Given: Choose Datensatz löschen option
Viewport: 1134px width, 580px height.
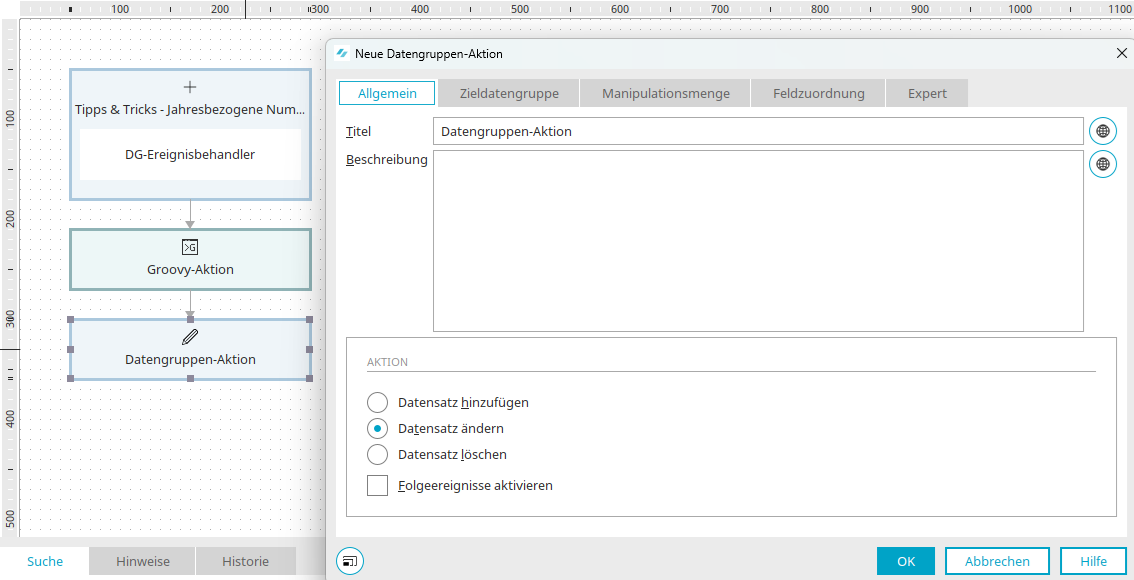Looking at the screenshot, I should 378,455.
